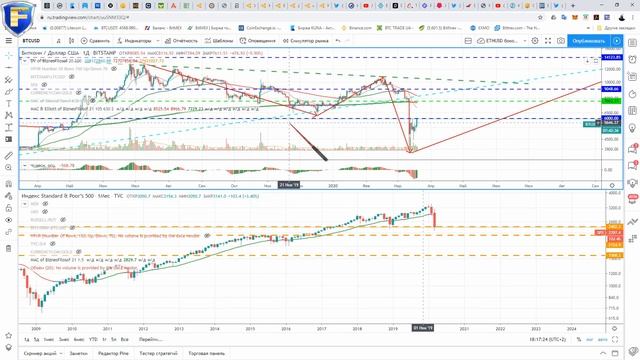Open the favorites star toolbar icon
640x360 pixels.
[9, 336]
